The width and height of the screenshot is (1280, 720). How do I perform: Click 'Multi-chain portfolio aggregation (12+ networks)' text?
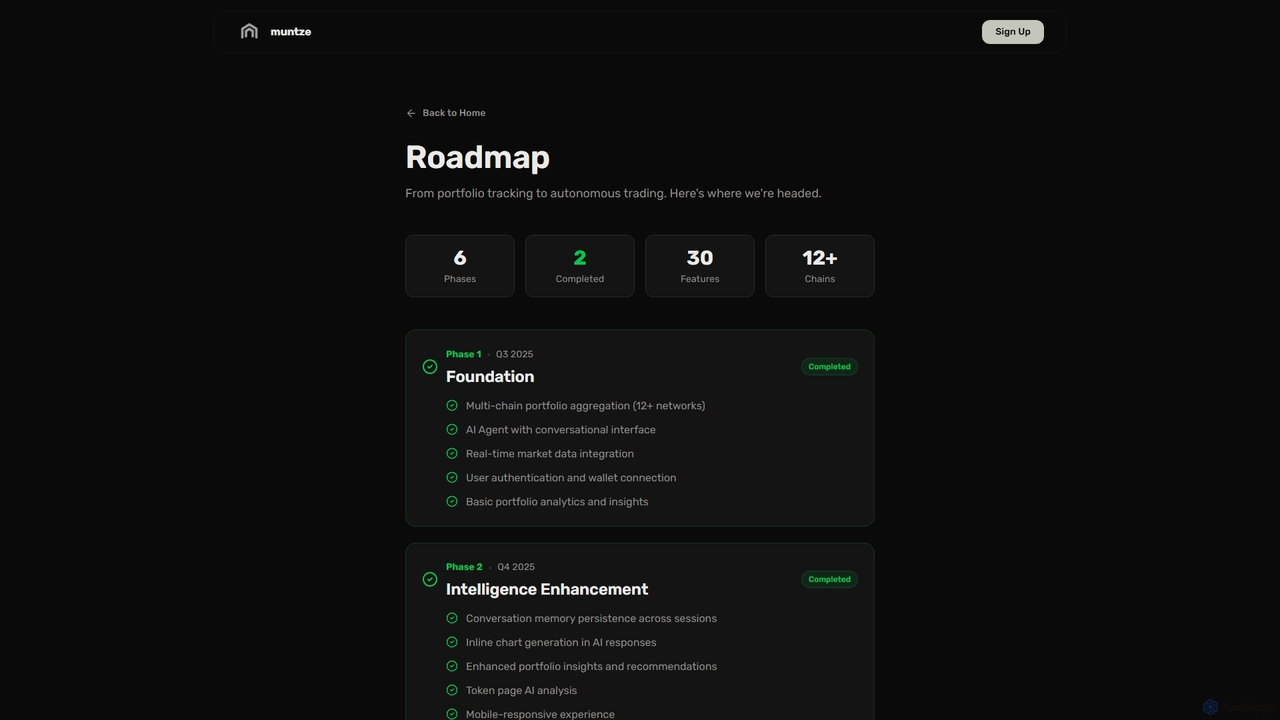pyautogui.click(x=585, y=406)
